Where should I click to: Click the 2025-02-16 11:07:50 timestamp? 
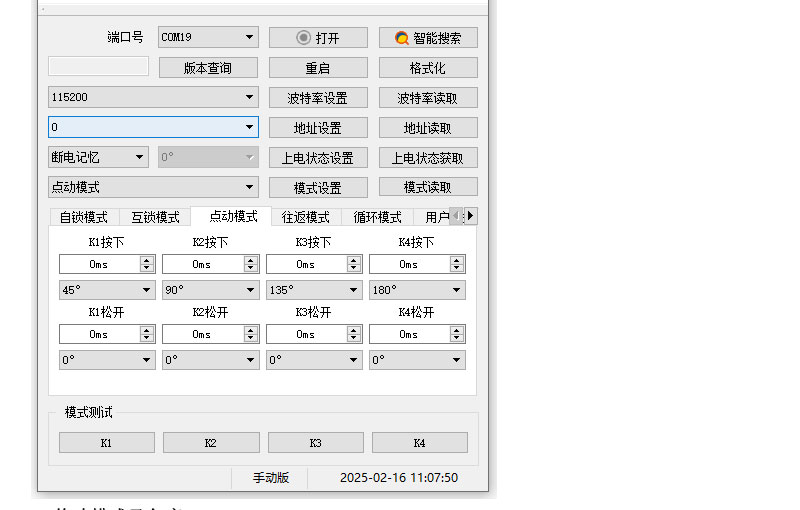399,478
